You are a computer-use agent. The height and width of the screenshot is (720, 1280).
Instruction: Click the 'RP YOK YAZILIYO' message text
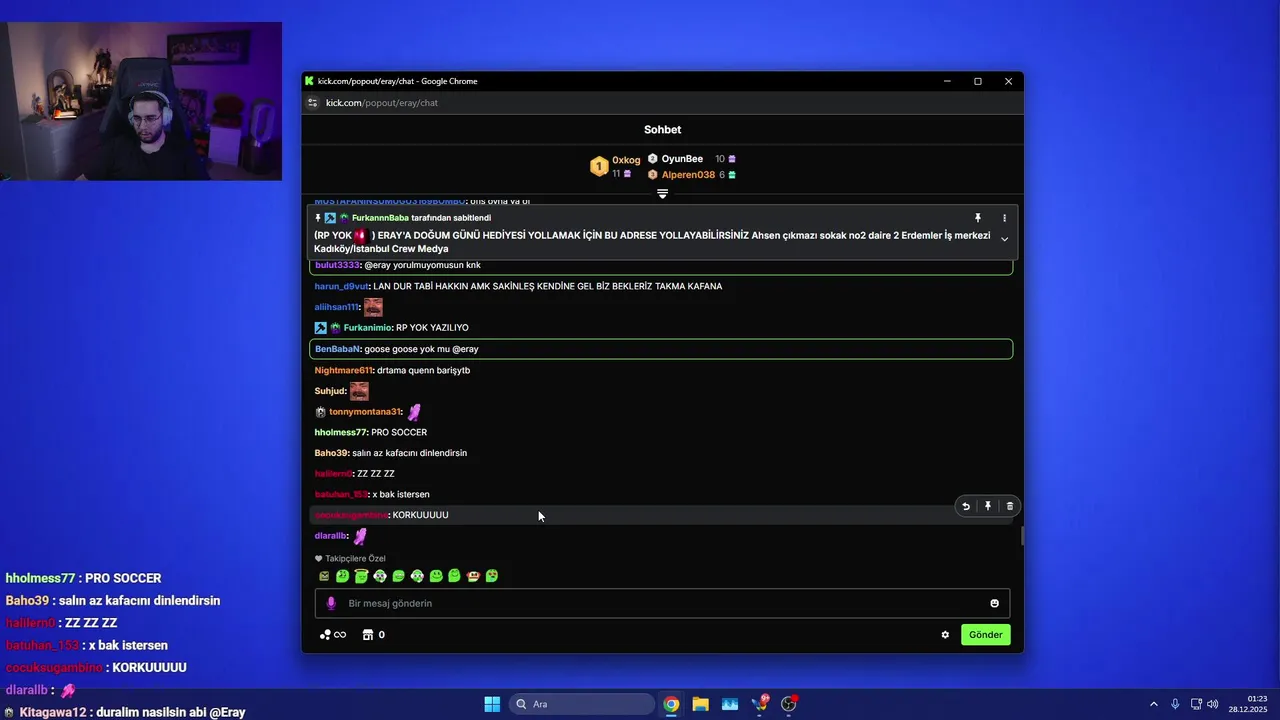click(432, 328)
